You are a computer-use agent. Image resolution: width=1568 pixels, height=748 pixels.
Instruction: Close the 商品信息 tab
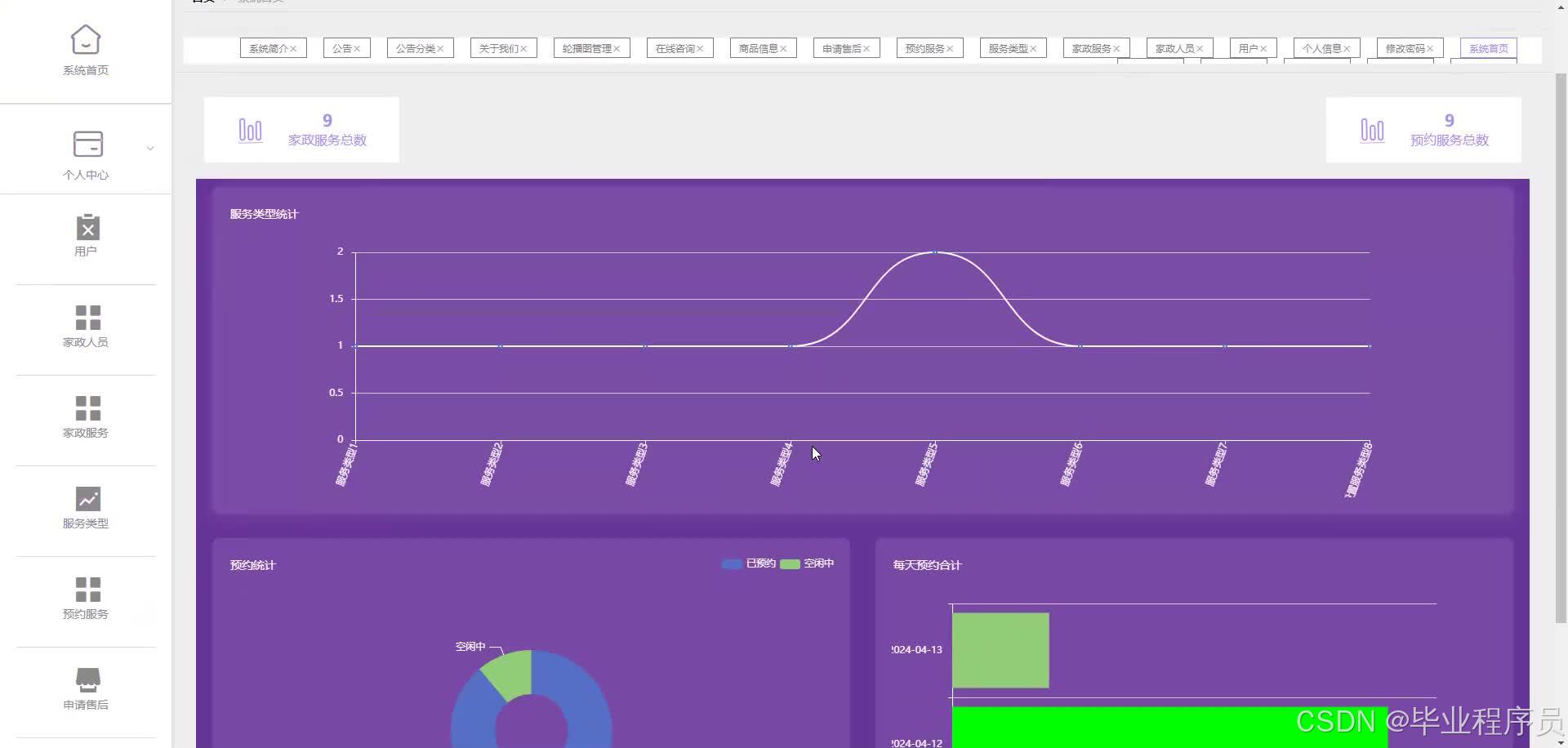coord(783,49)
